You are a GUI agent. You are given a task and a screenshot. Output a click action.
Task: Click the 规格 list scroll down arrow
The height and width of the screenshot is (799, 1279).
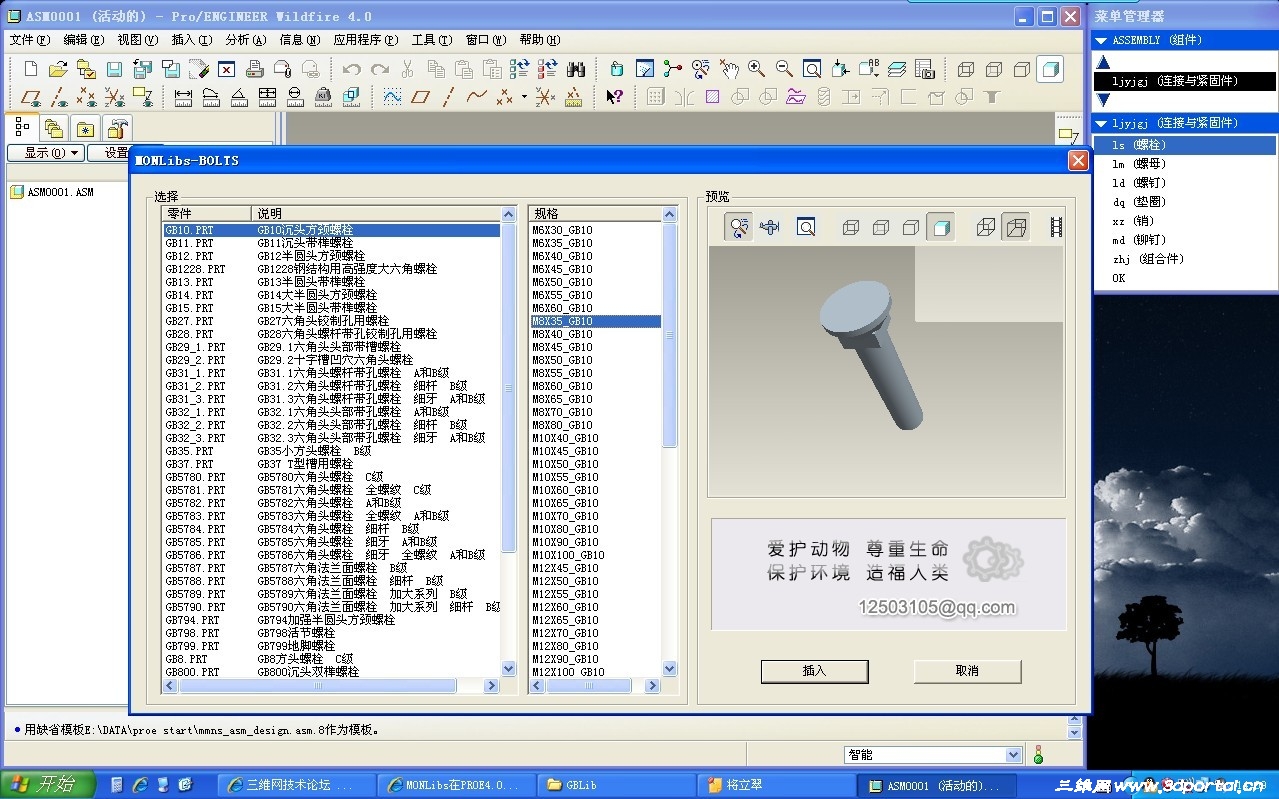pos(670,669)
